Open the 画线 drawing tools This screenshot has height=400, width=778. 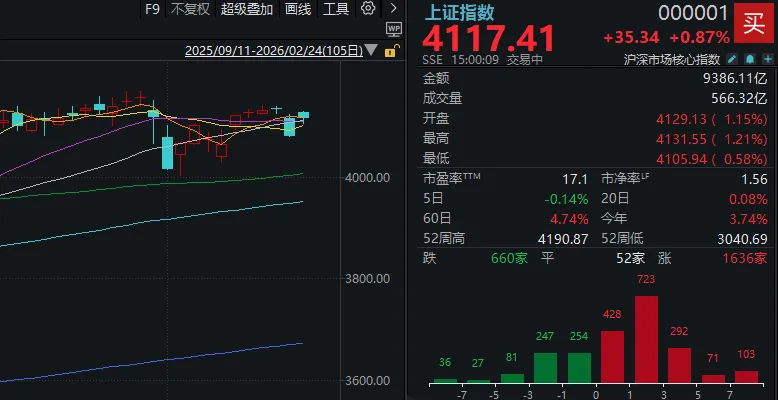click(298, 9)
